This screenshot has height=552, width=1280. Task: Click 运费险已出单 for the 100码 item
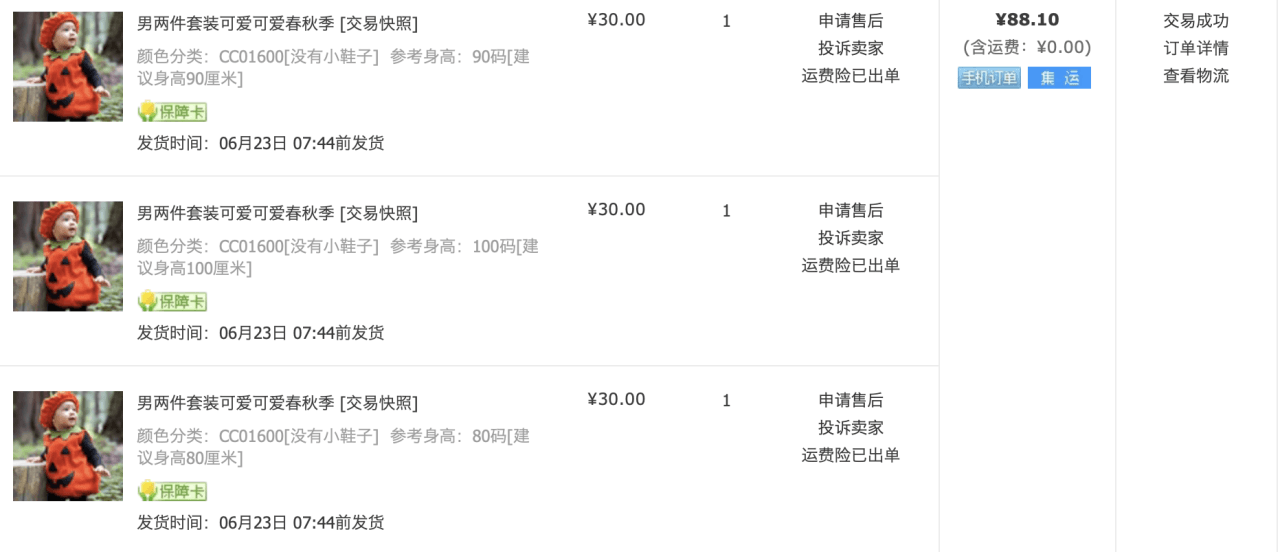[851, 265]
